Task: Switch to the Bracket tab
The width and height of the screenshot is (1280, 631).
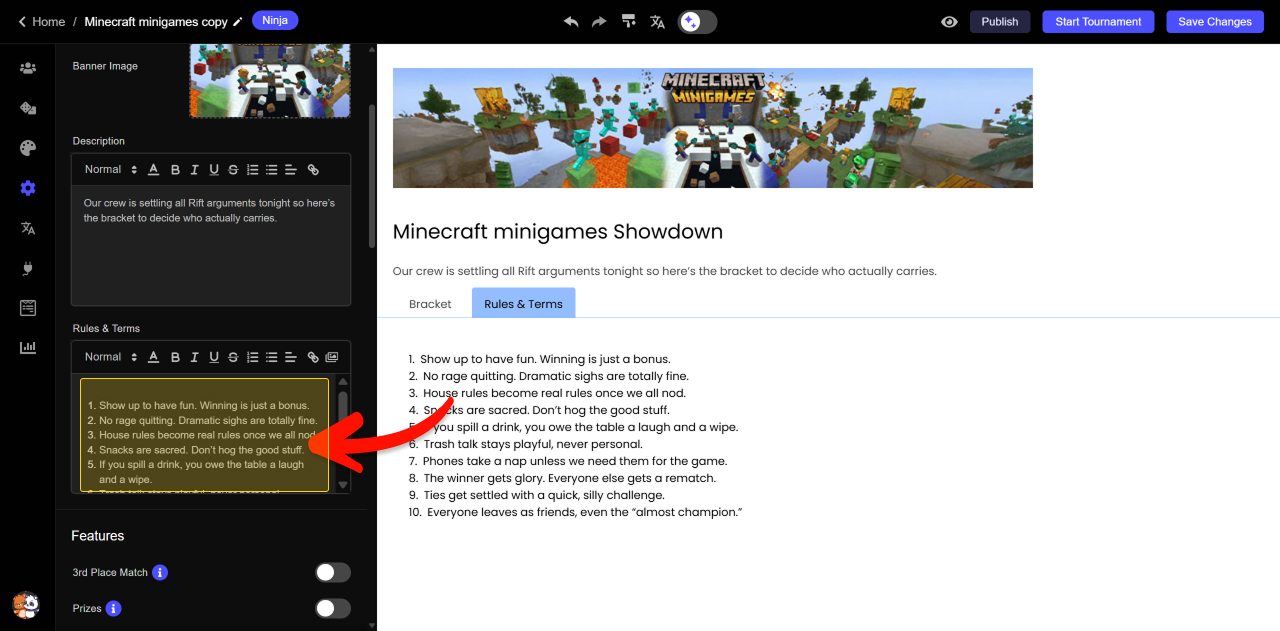Action: 430,304
